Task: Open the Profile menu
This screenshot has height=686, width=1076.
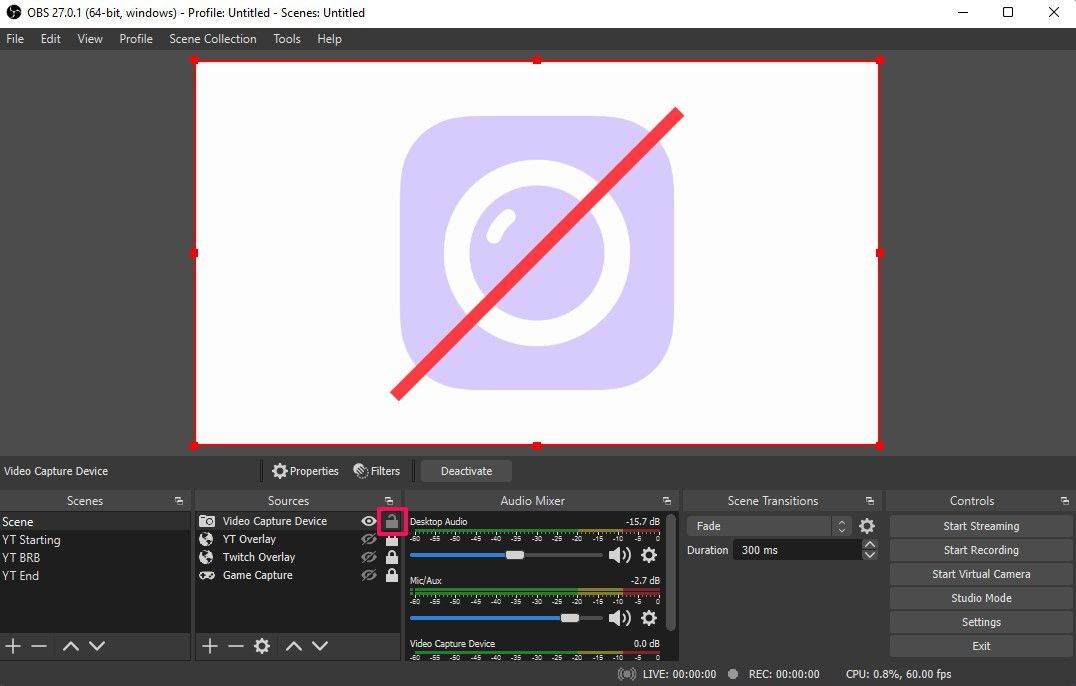Action: (136, 39)
